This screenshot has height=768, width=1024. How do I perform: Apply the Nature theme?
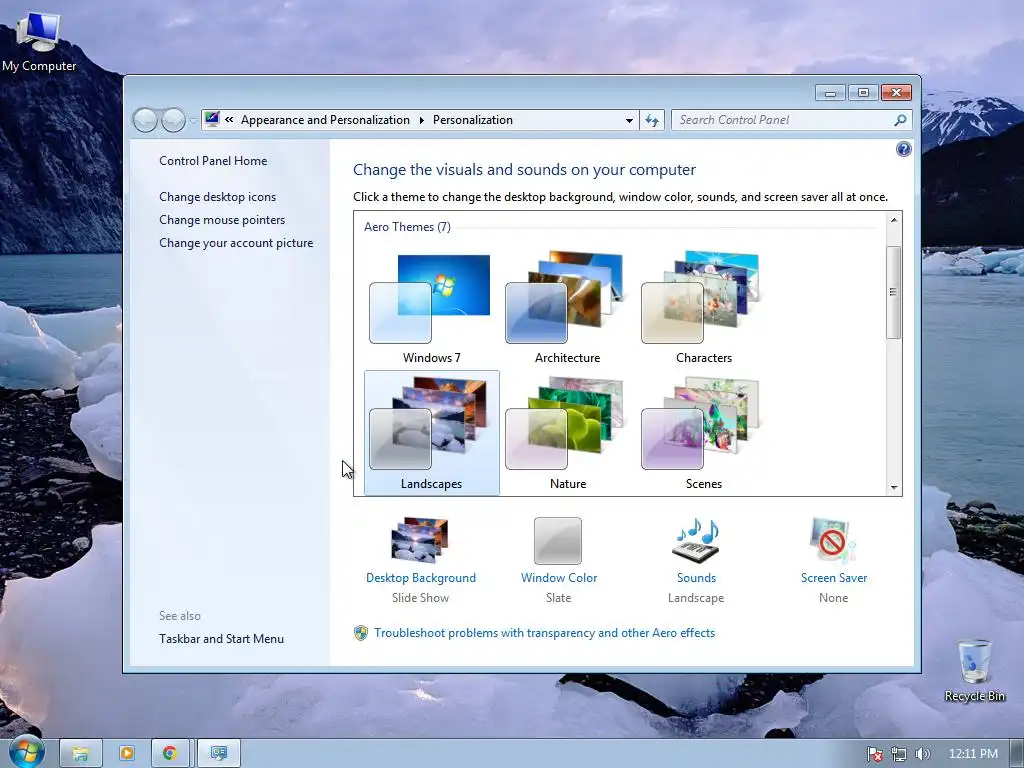pos(567,432)
